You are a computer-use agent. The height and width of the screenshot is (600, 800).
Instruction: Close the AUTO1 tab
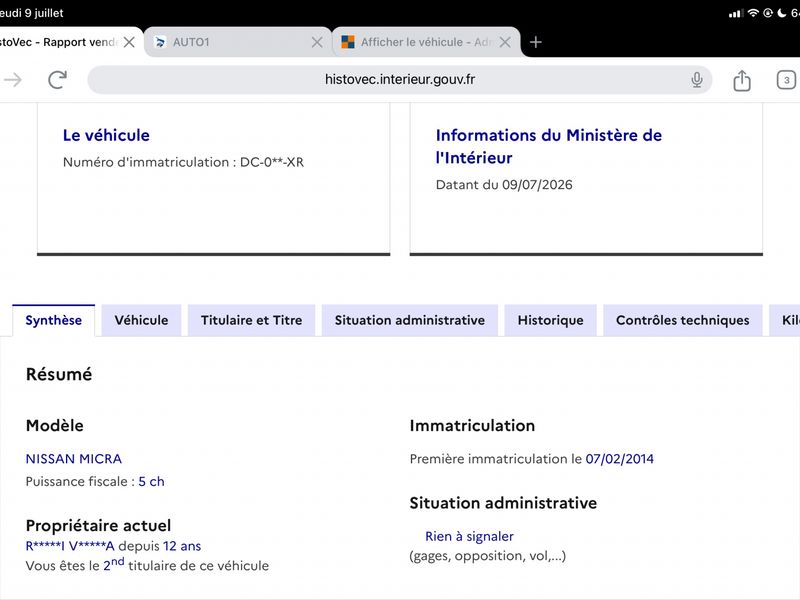pos(317,42)
